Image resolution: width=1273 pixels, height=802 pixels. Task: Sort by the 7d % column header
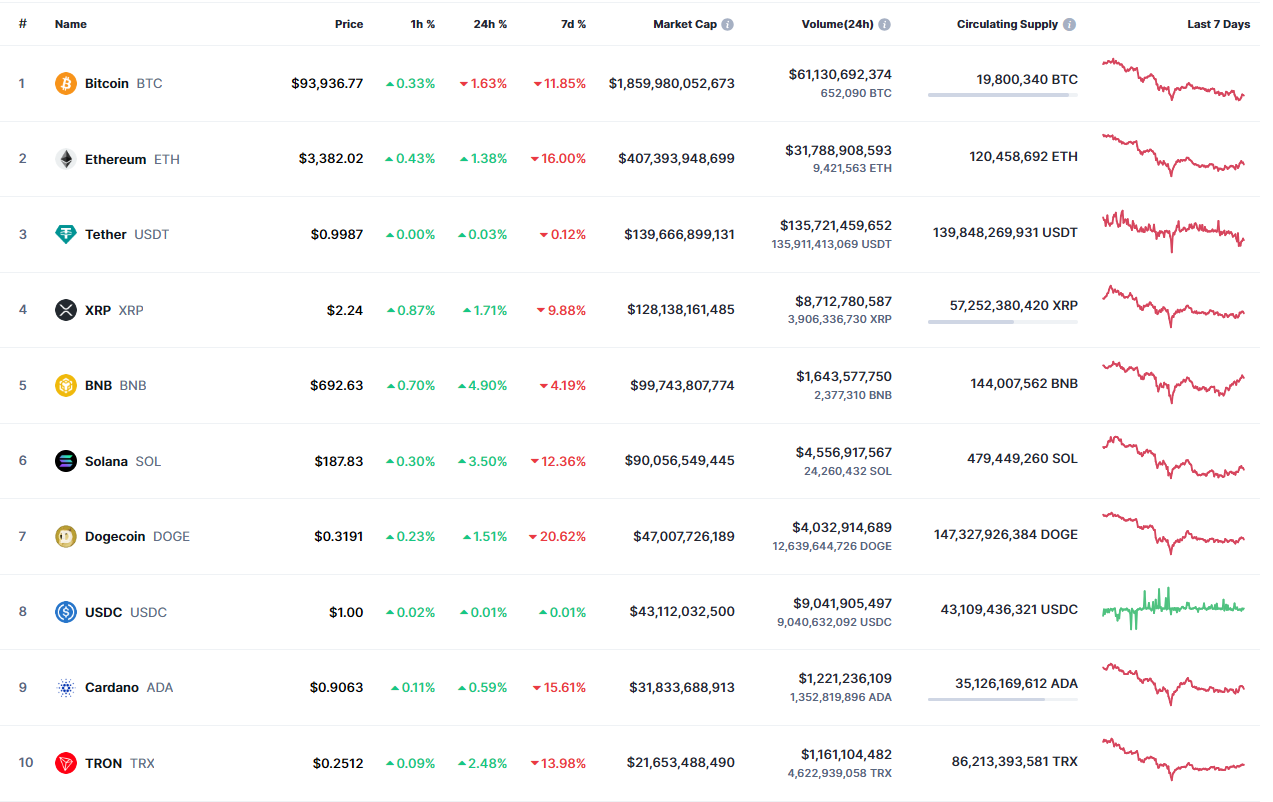tap(573, 24)
